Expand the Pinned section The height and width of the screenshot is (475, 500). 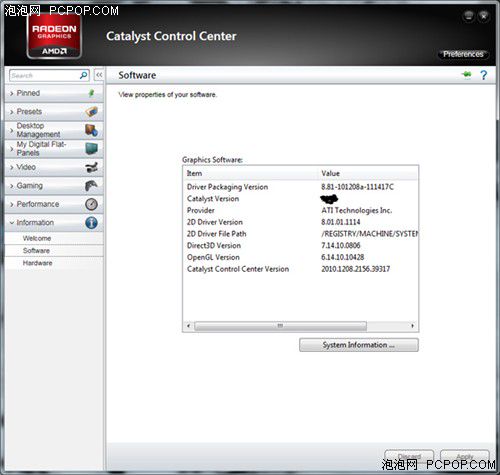tap(54, 93)
